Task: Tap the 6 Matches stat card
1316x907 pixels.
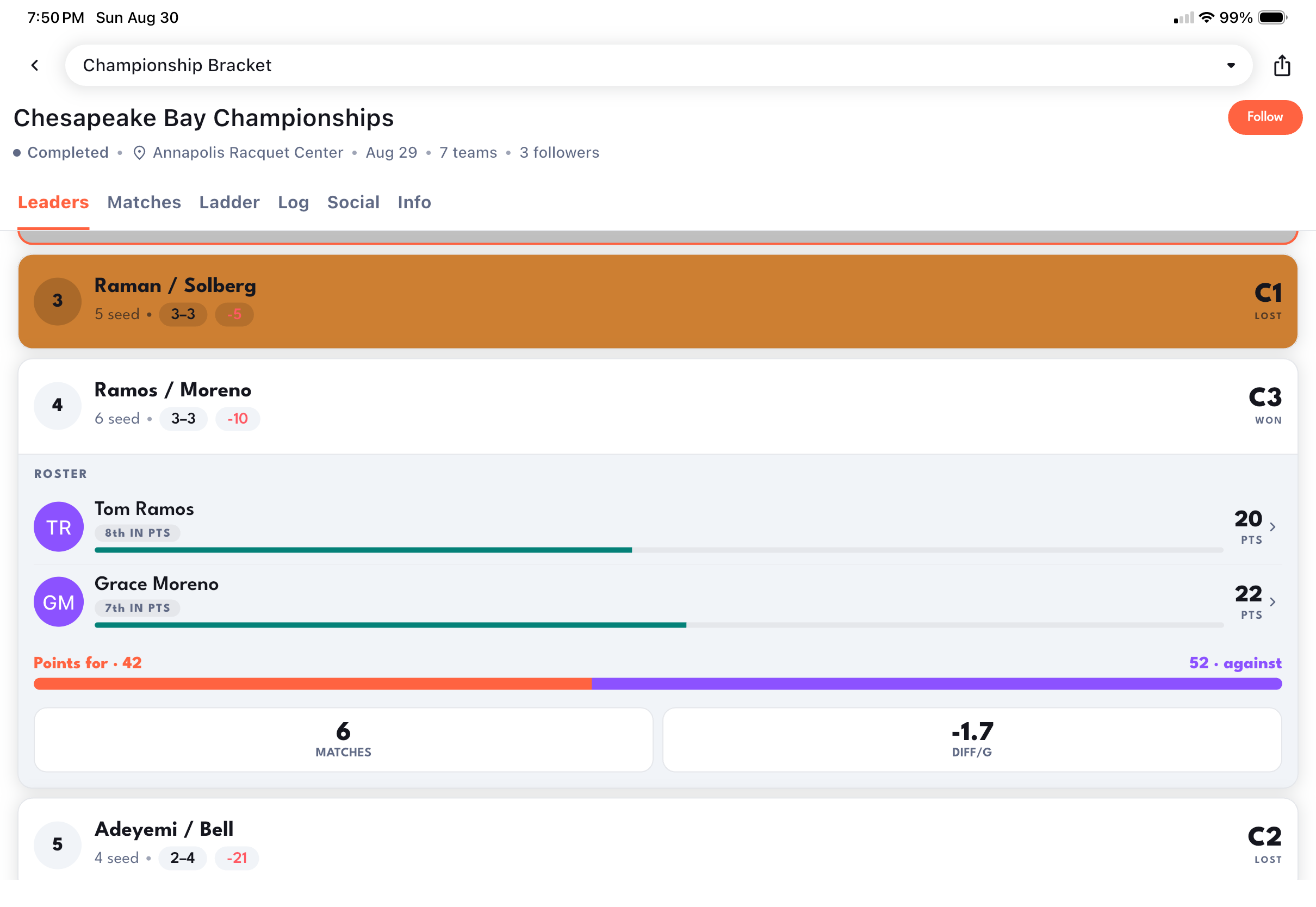Action: [343, 740]
